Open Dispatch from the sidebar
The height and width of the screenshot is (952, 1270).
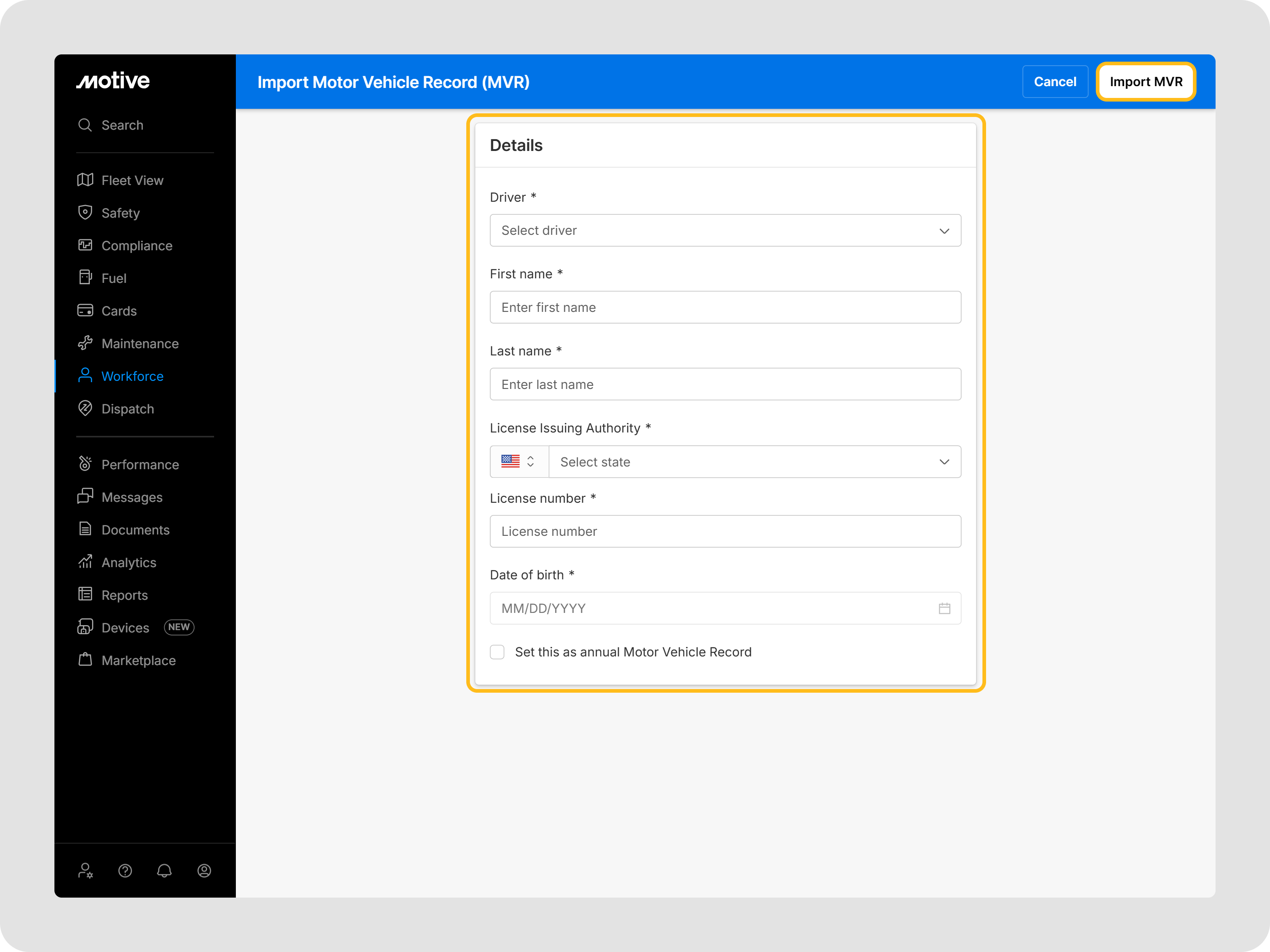pos(127,409)
